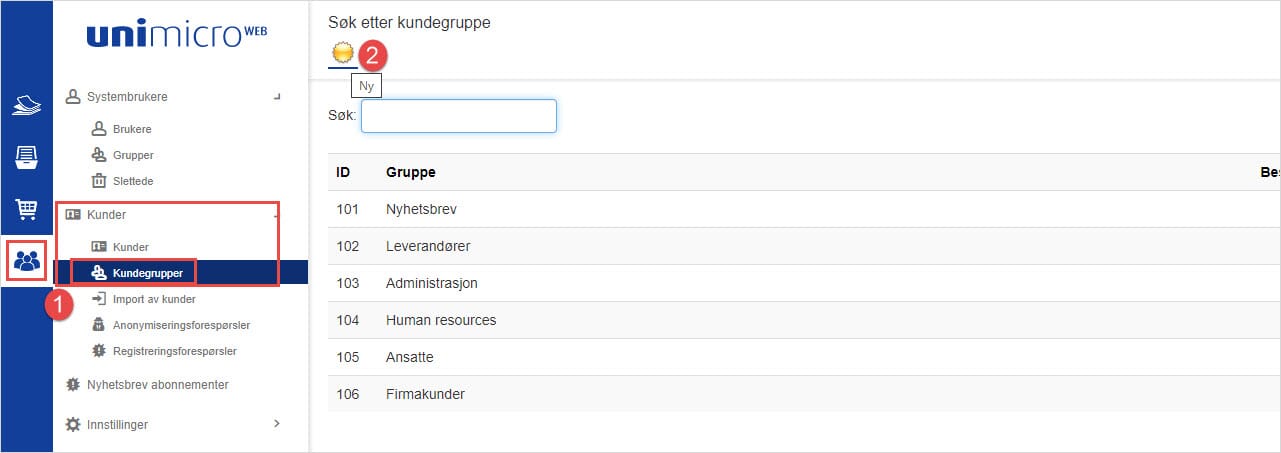Open the customers people icon in left bar
The height and width of the screenshot is (453, 1281).
pos(27,261)
